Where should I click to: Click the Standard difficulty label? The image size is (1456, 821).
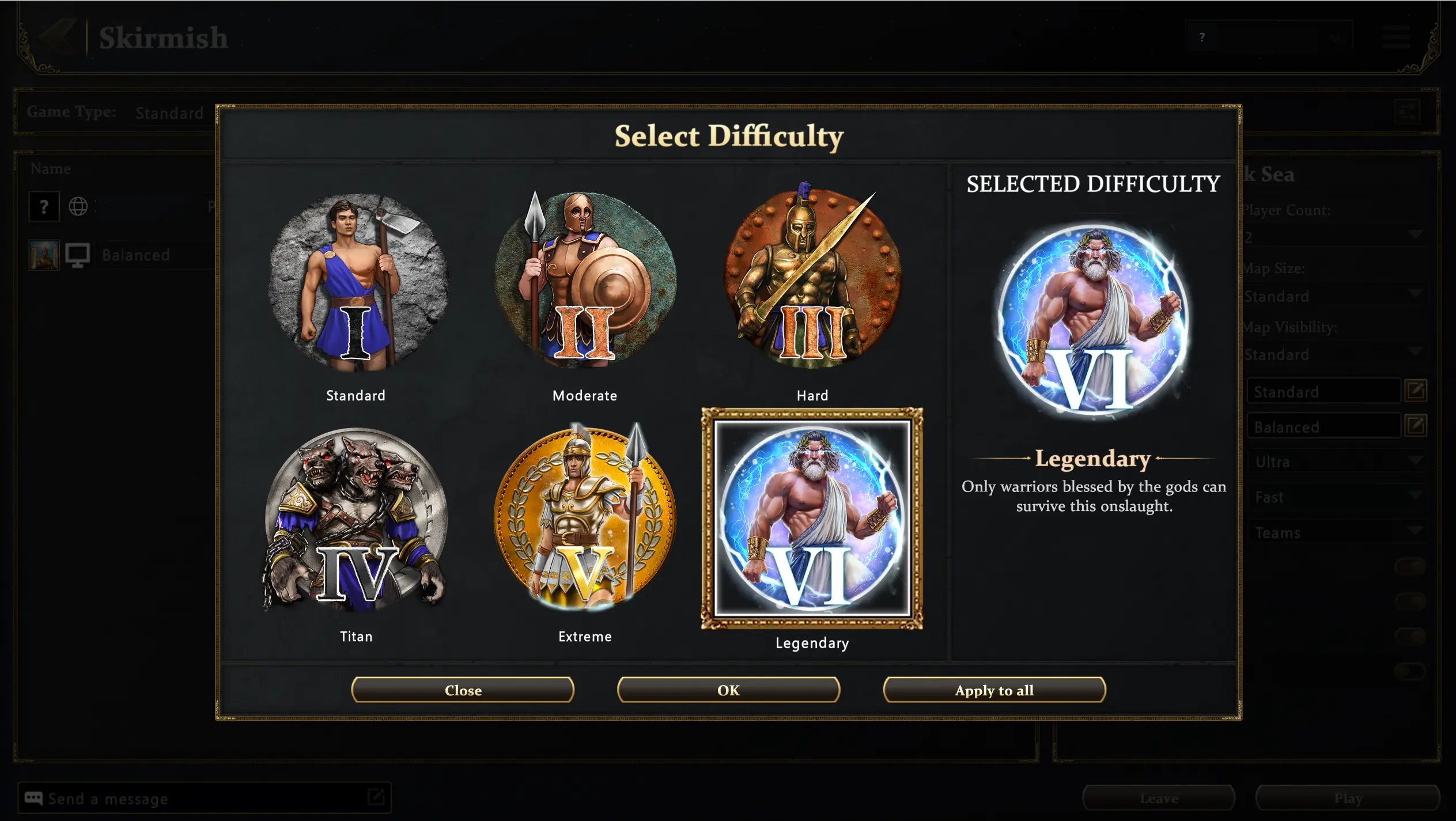click(356, 395)
